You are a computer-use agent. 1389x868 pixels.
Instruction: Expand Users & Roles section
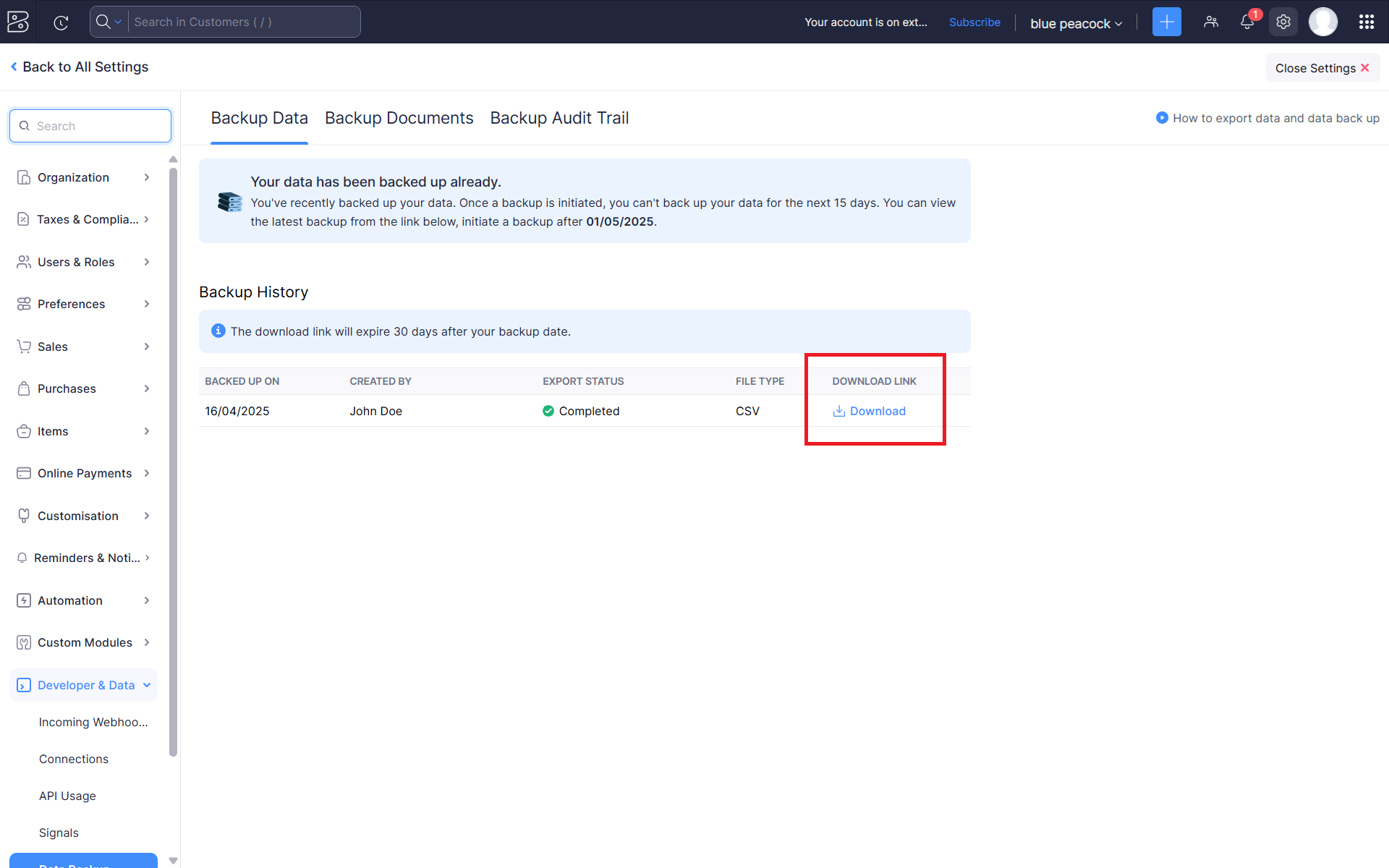tap(147, 262)
